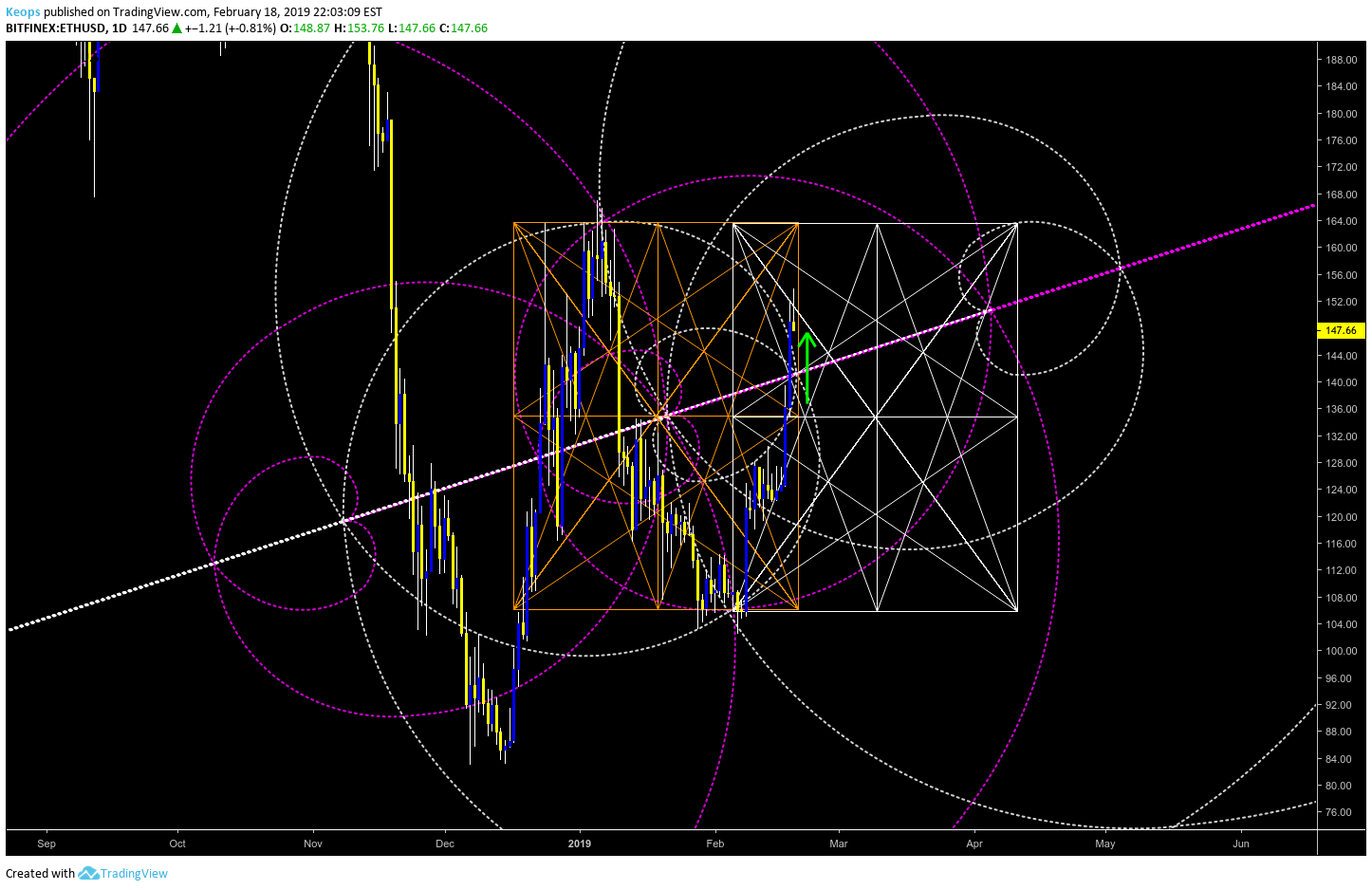Click the 100.00 price axis label

(1341, 651)
